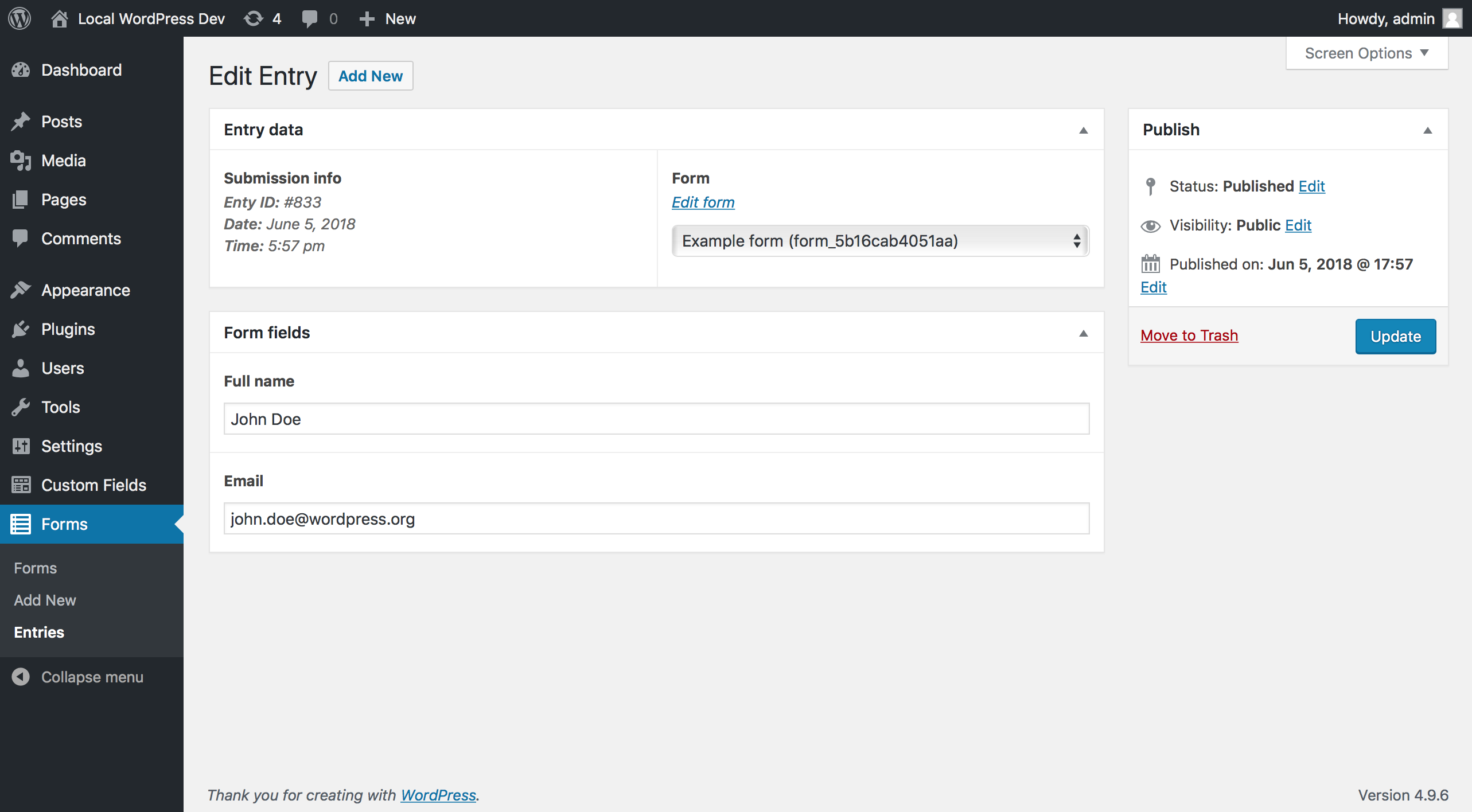Collapse the Form fields panel
Screen dimensions: 1472x812
pos(1083,333)
